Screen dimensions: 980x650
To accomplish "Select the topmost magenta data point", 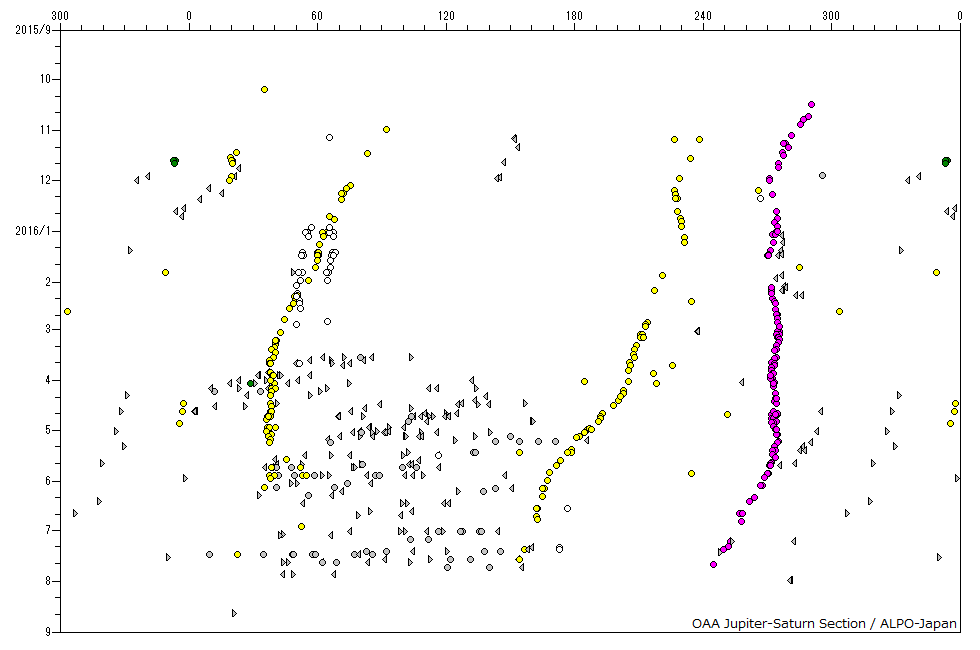I will coord(811,104).
